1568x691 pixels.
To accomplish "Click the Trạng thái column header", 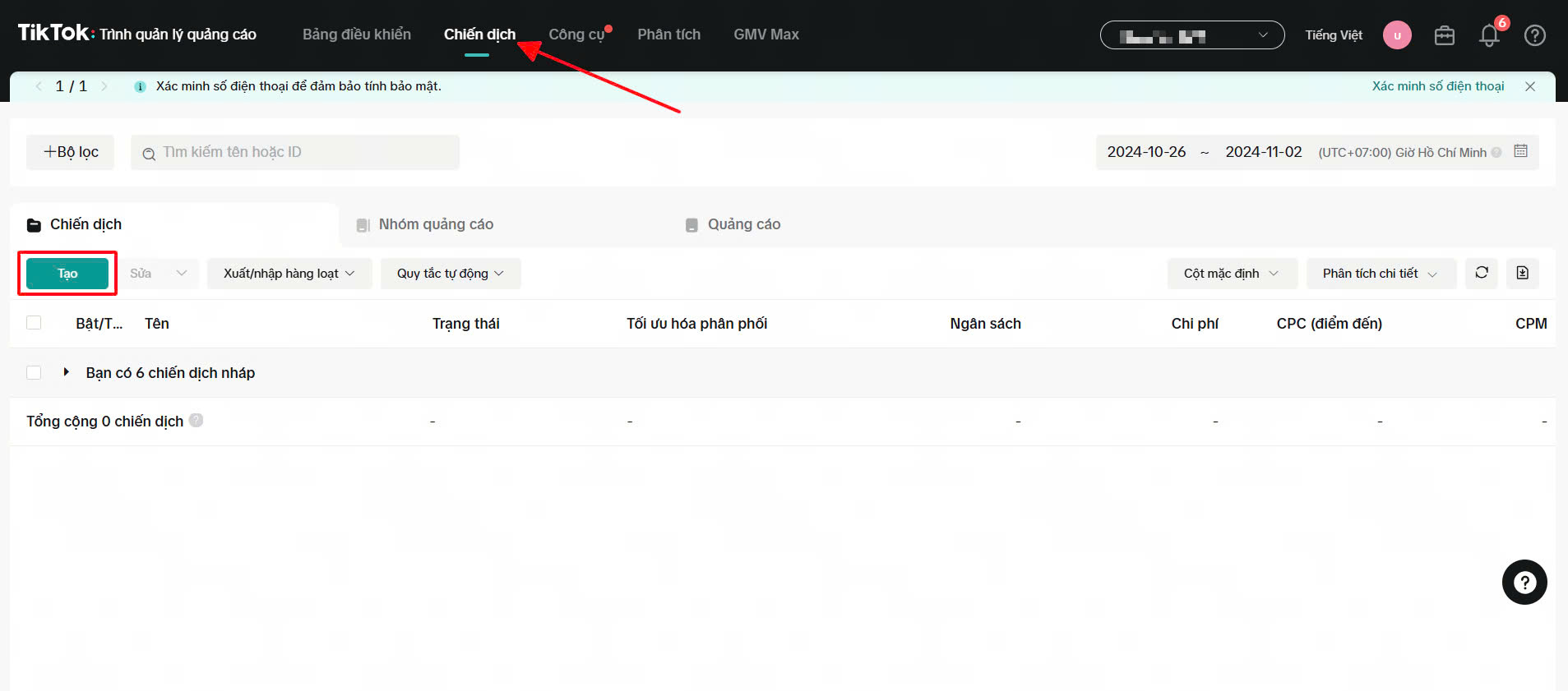I will [x=466, y=324].
